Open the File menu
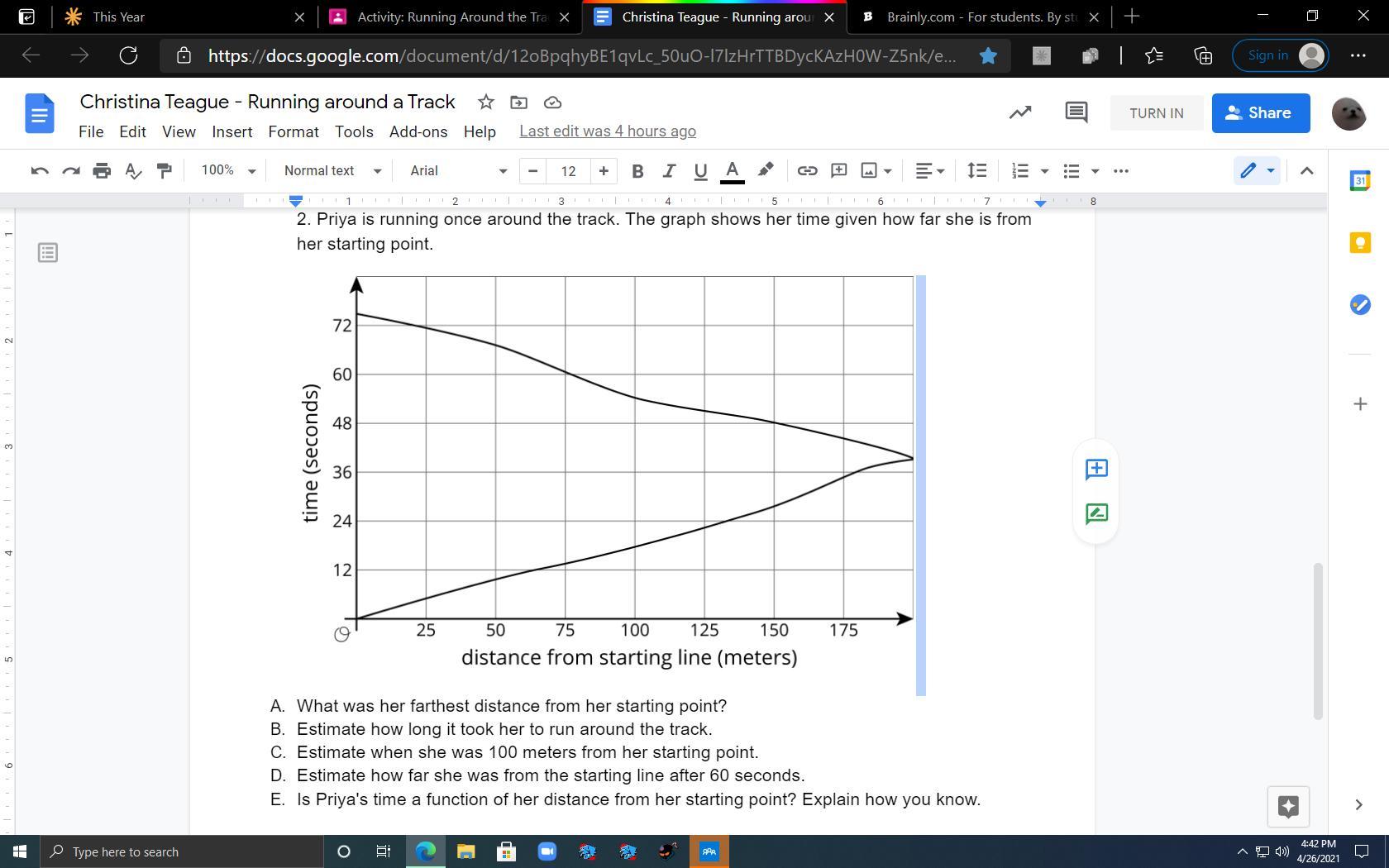Image resolution: width=1389 pixels, height=868 pixels. 91,132
